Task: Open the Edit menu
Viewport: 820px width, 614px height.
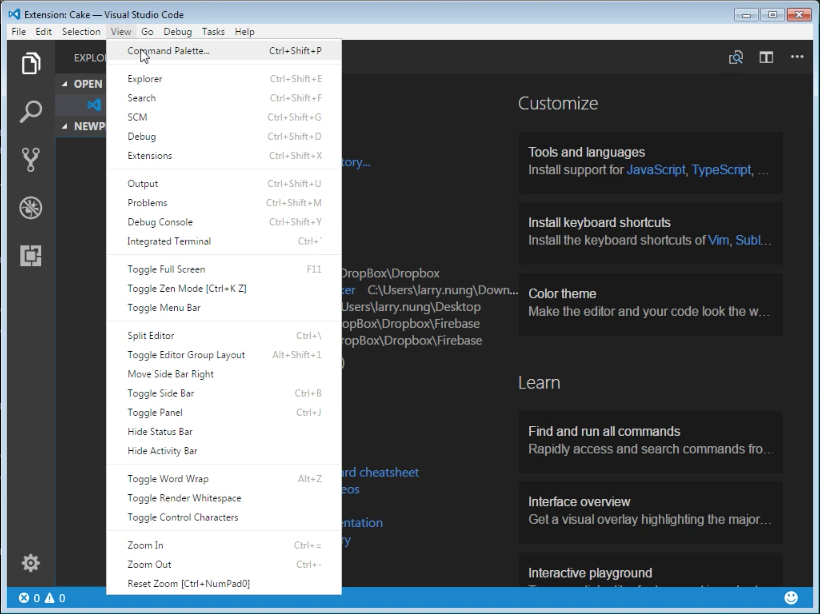Action: (43, 31)
